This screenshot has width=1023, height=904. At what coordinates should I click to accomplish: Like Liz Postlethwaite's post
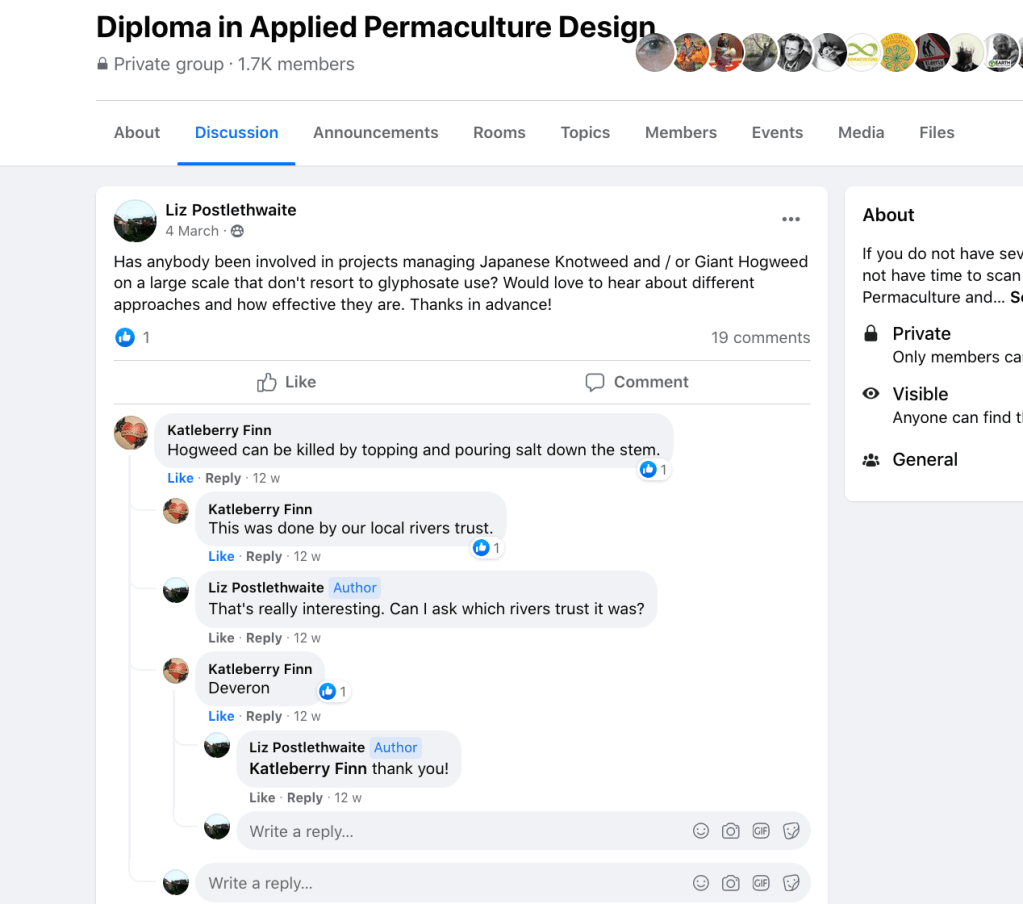pos(286,382)
